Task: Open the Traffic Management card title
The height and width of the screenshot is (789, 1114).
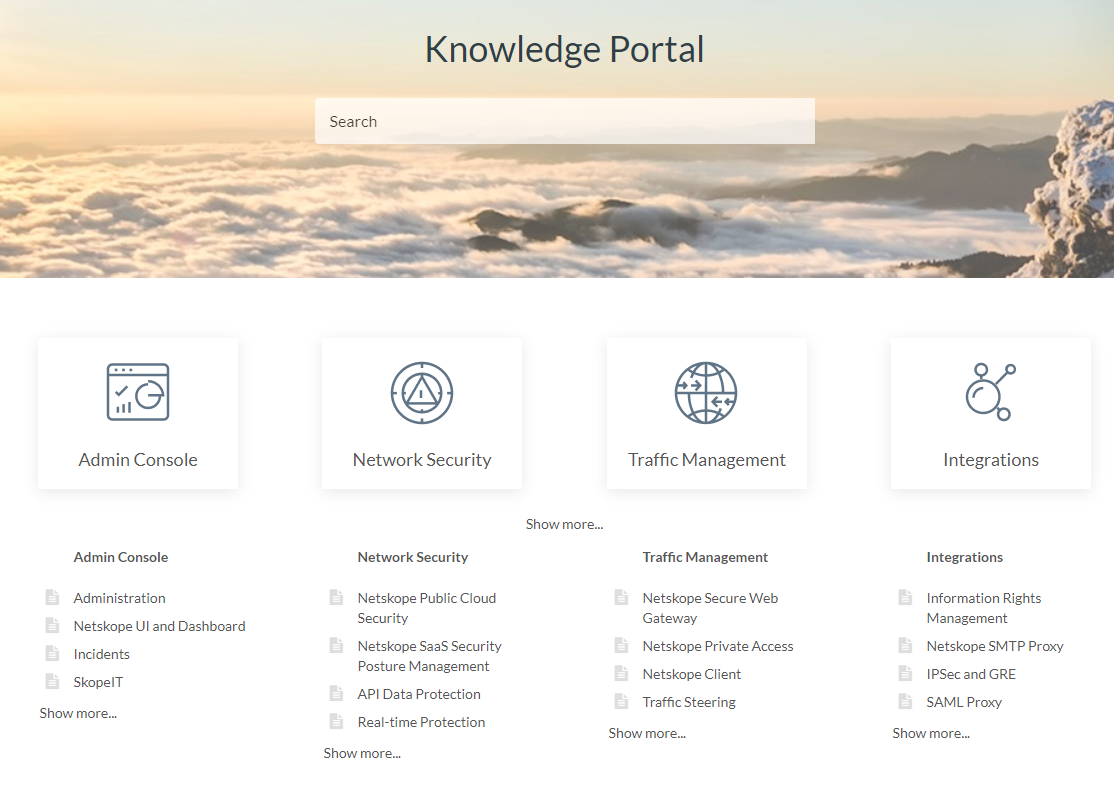Action: 707,459
